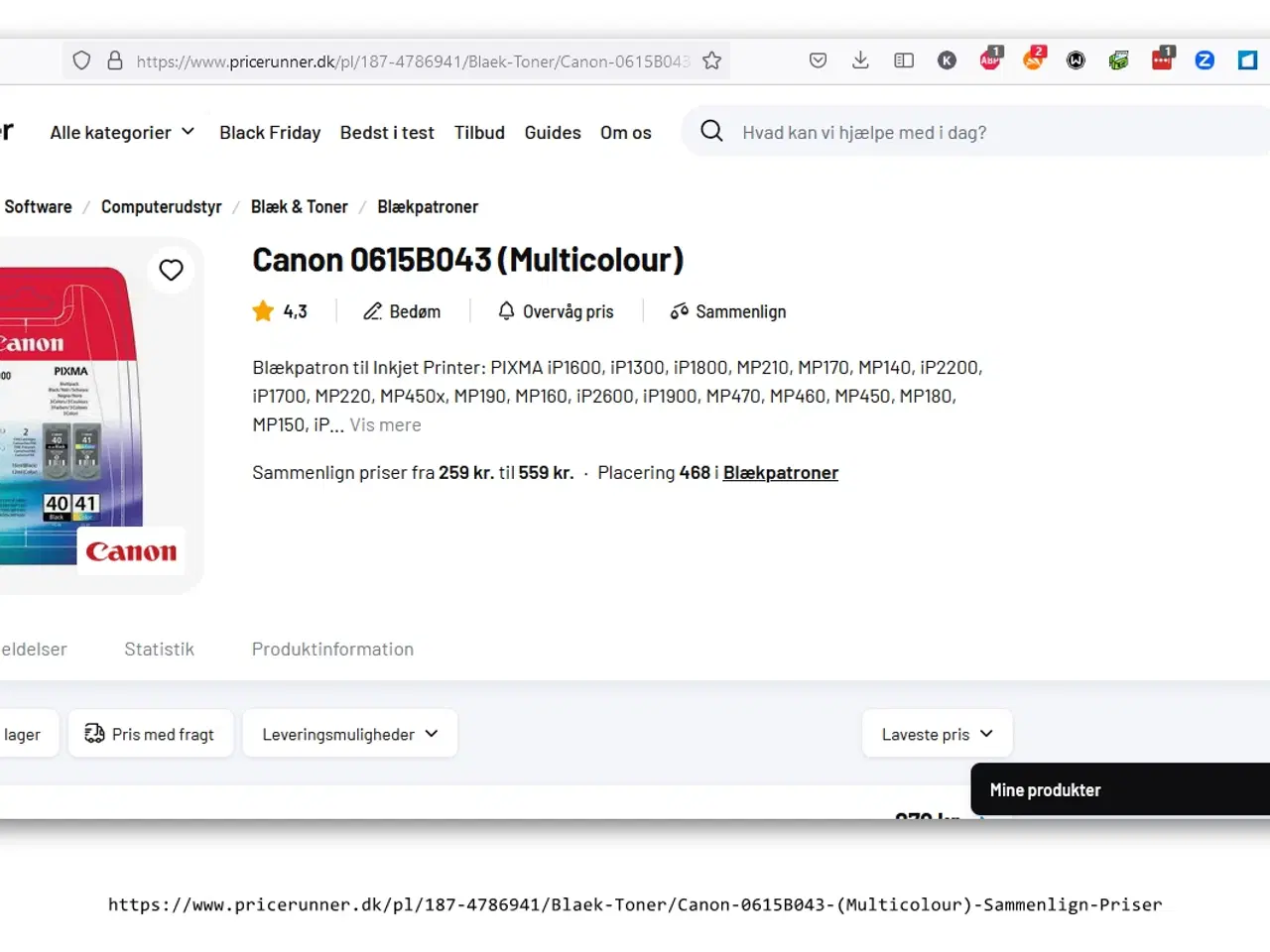Image resolution: width=1270 pixels, height=952 pixels.
Task: Toggle the reader/sidebar view icon
Action: coord(904,60)
